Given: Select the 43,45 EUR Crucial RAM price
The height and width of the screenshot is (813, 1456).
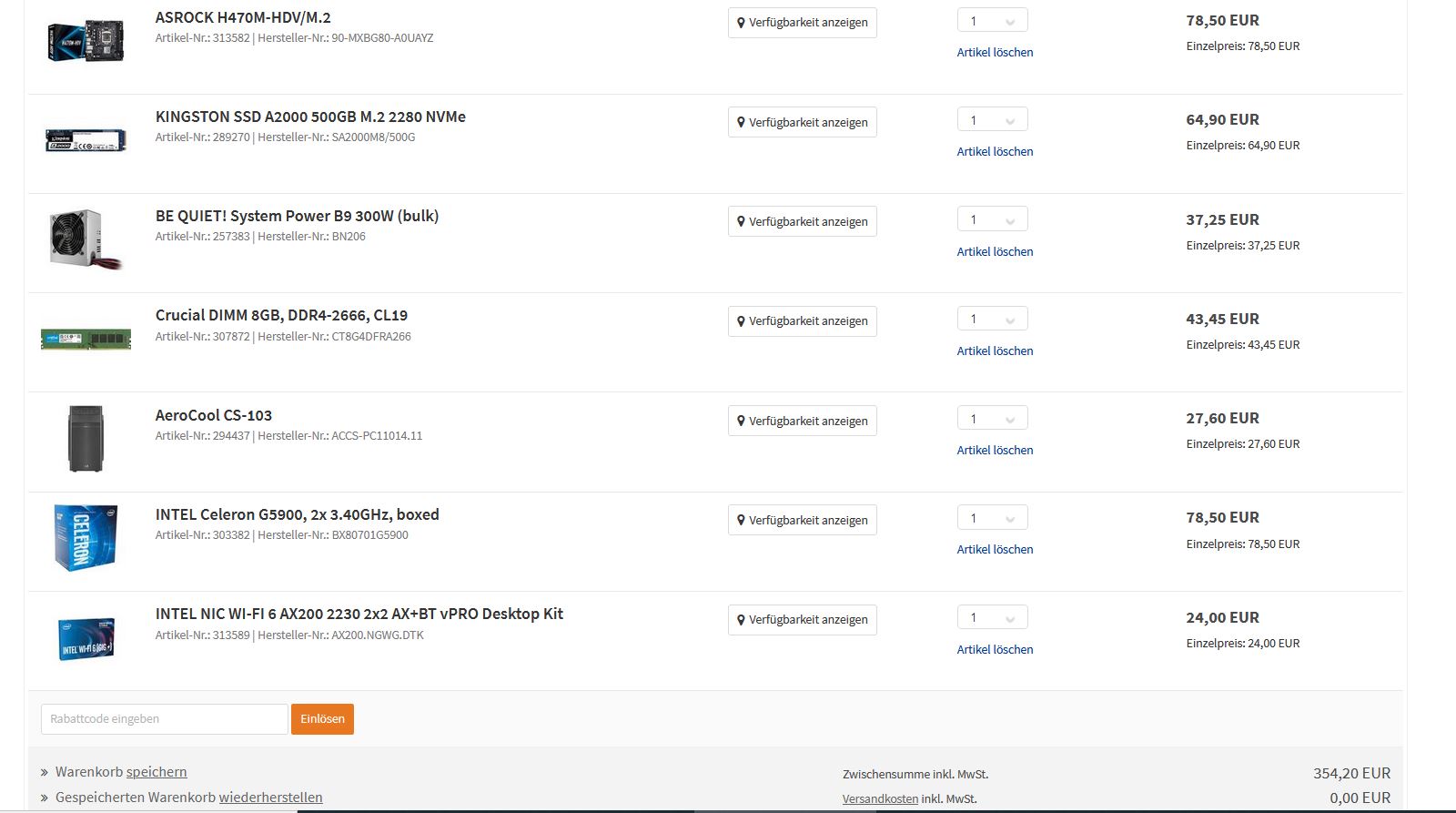Looking at the screenshot, I should point(1222,319).
